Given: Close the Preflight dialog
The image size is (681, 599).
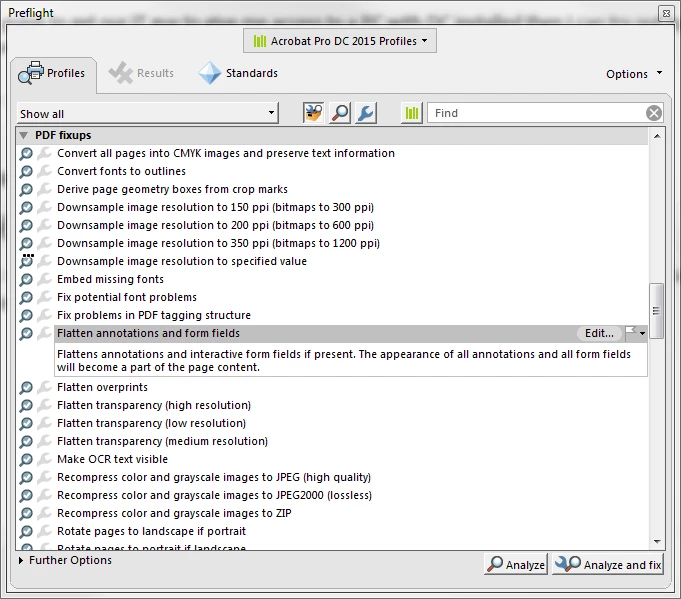Looking at the screenshot, I should point(666,13).
